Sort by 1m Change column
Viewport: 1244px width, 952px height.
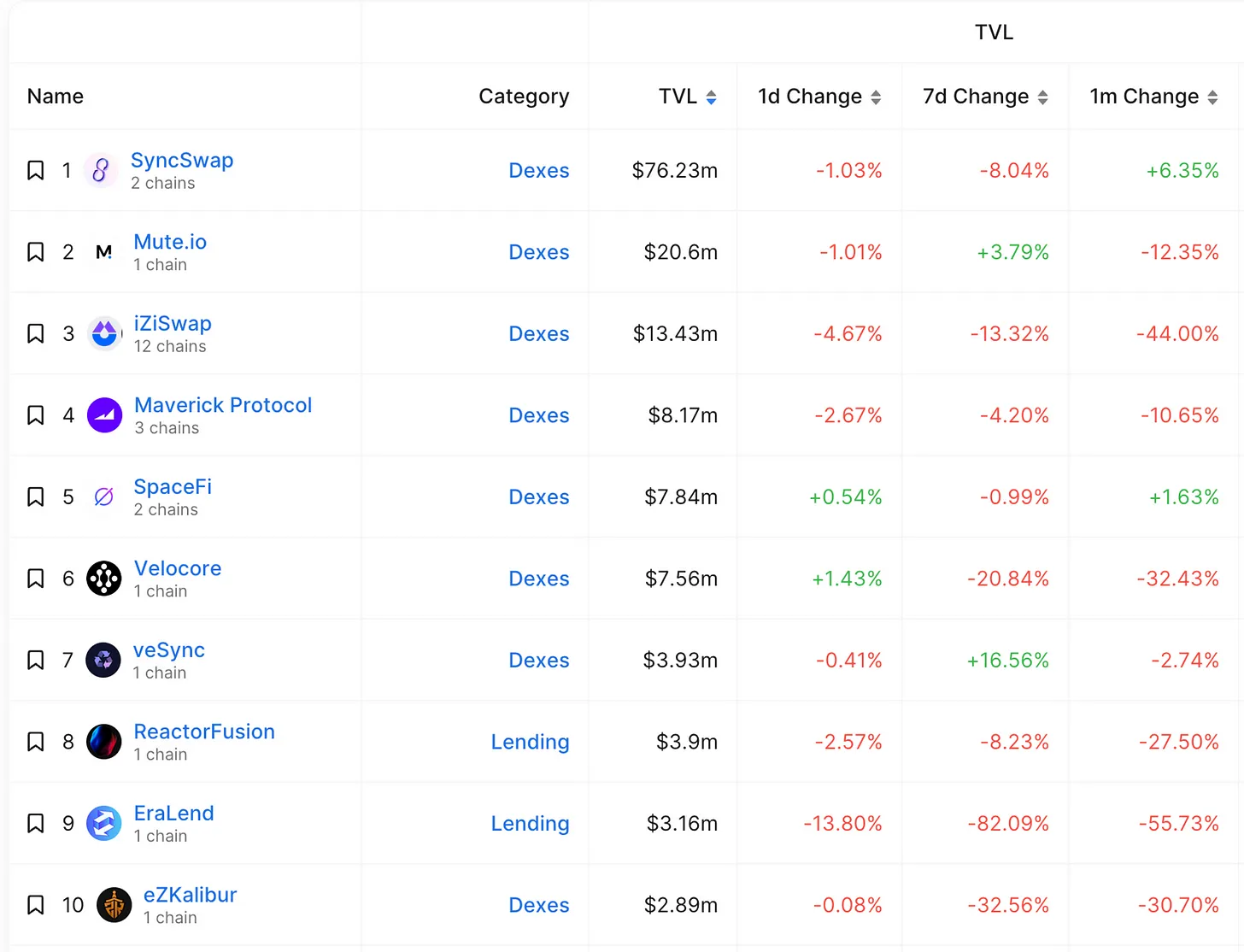coord(1212,97)
